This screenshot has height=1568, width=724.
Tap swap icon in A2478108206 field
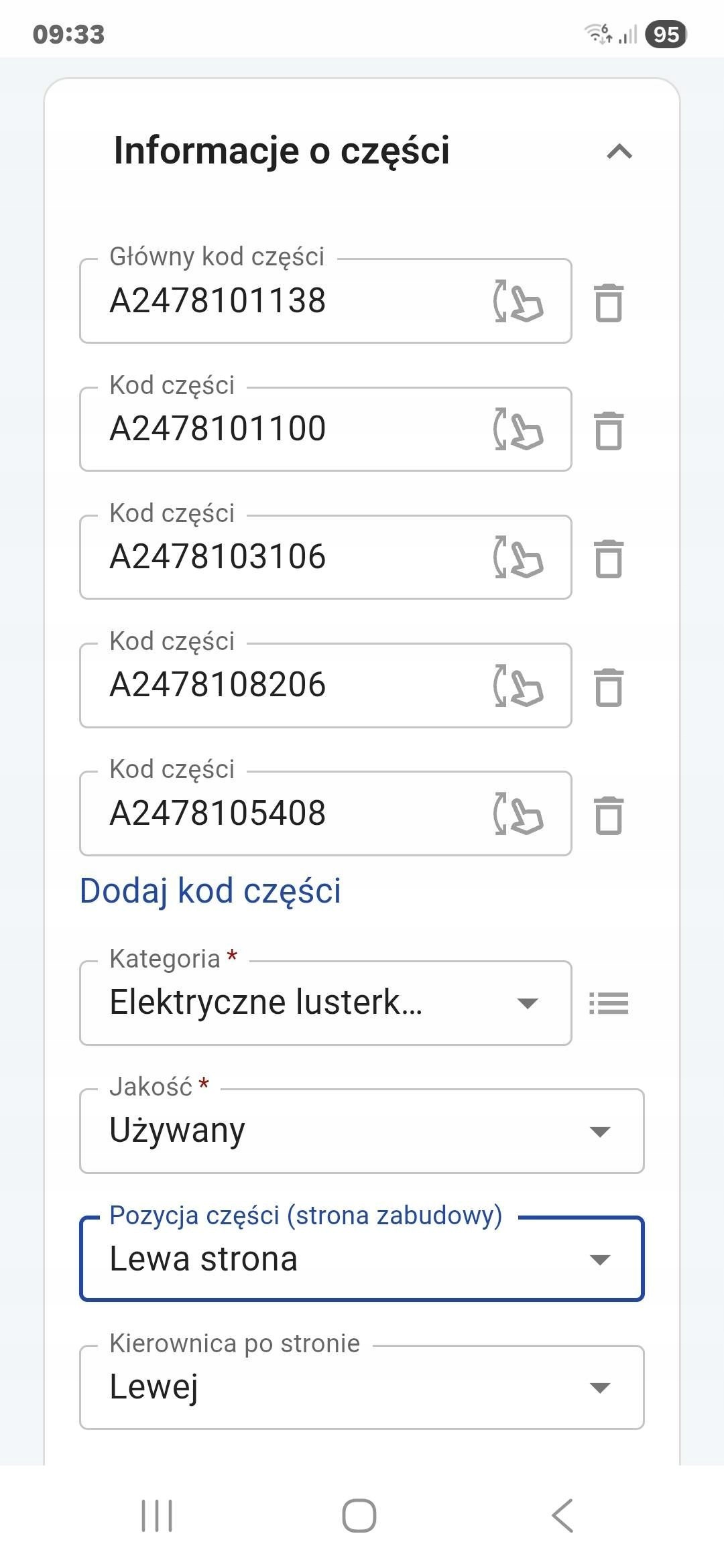(x=518, y=685)
